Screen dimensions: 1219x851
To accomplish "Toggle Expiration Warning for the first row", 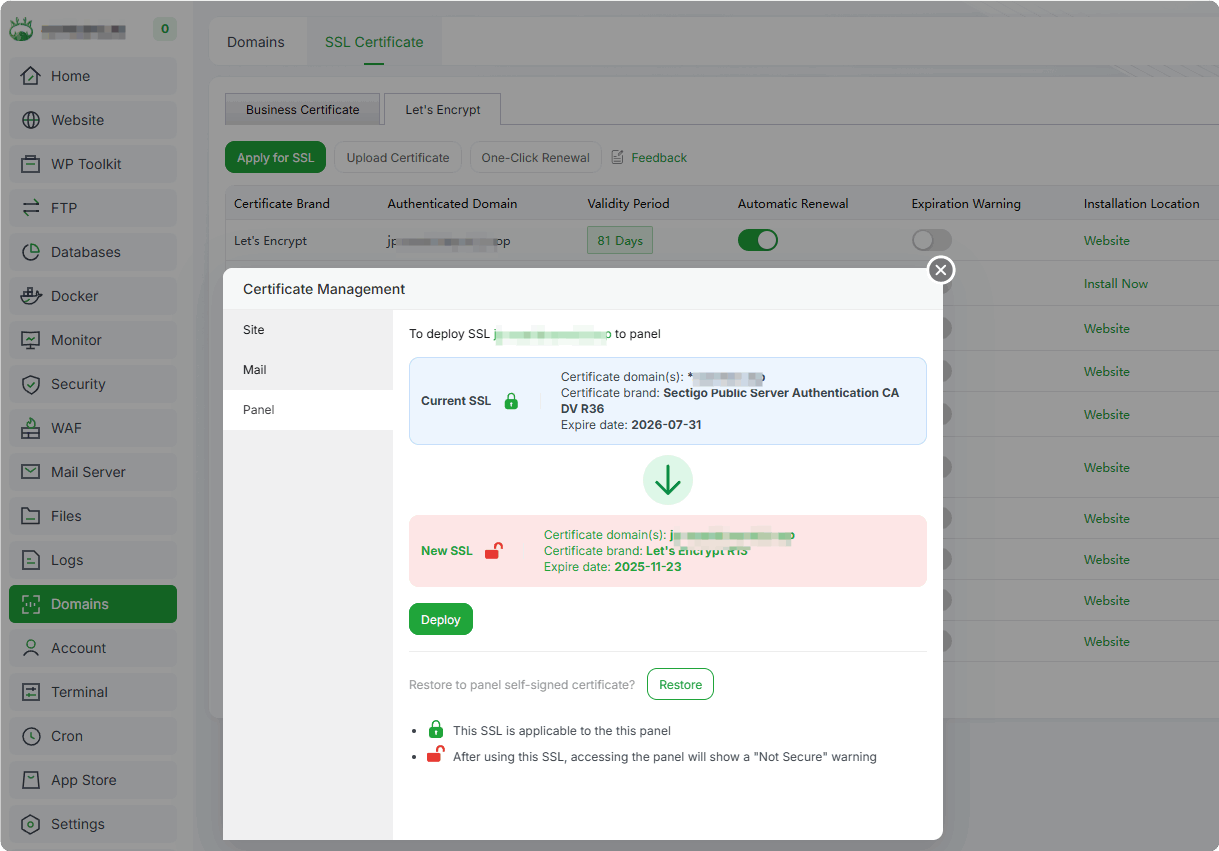I will [x=932, y=240].
